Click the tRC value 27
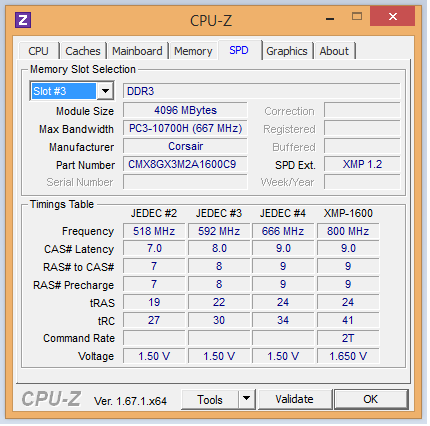Screen dimensions: 430x426 (154, 320)
